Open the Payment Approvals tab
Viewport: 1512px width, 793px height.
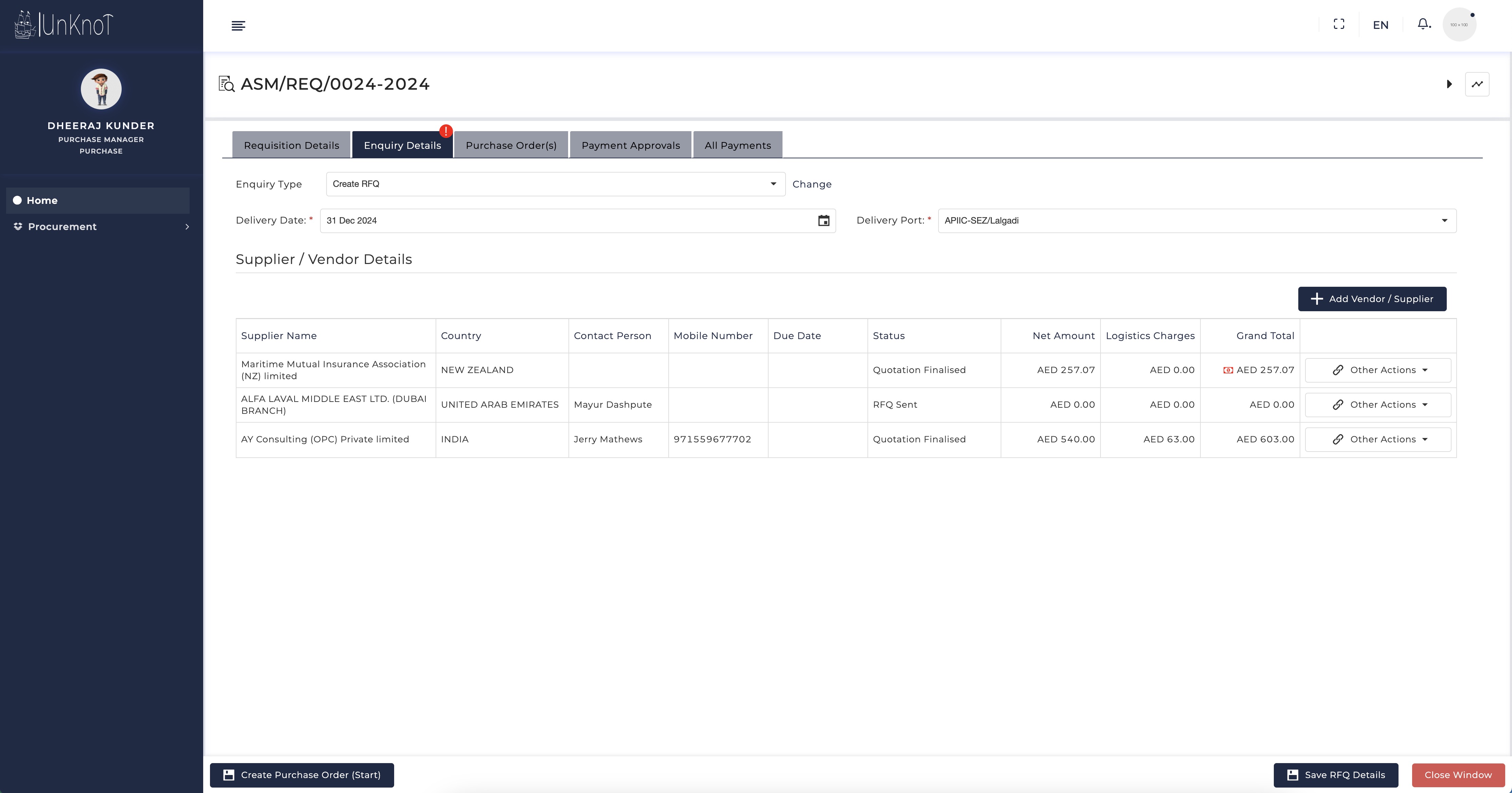(x=630, y=145)
